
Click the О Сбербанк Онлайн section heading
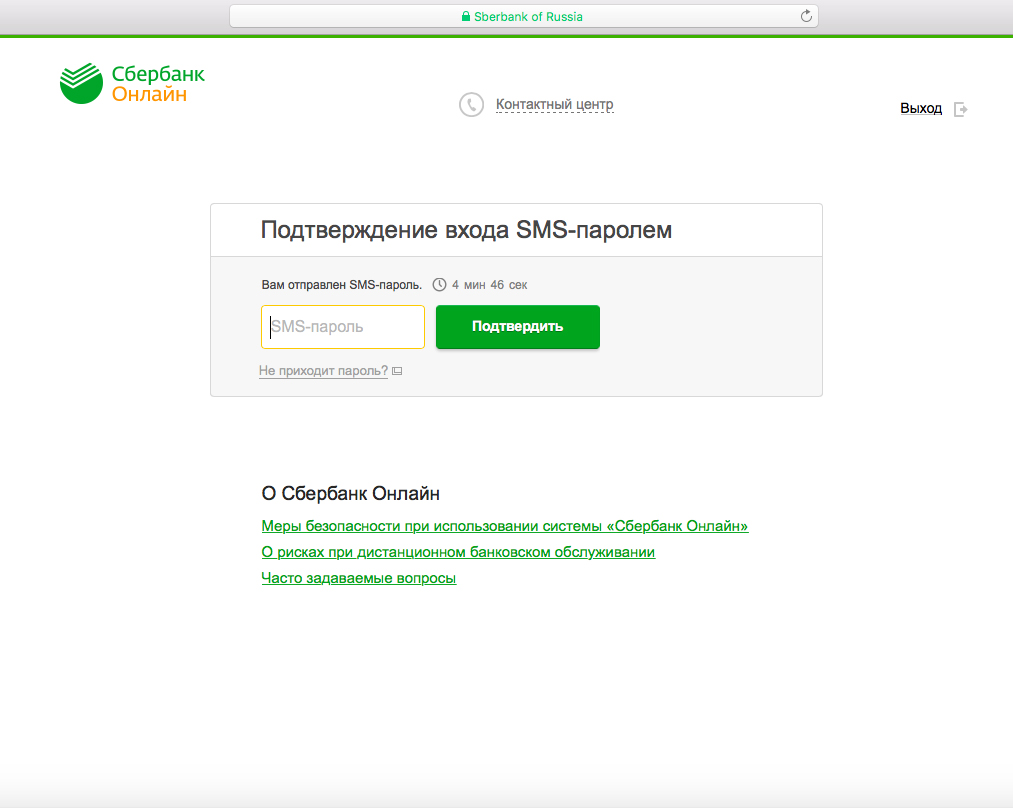350,493
